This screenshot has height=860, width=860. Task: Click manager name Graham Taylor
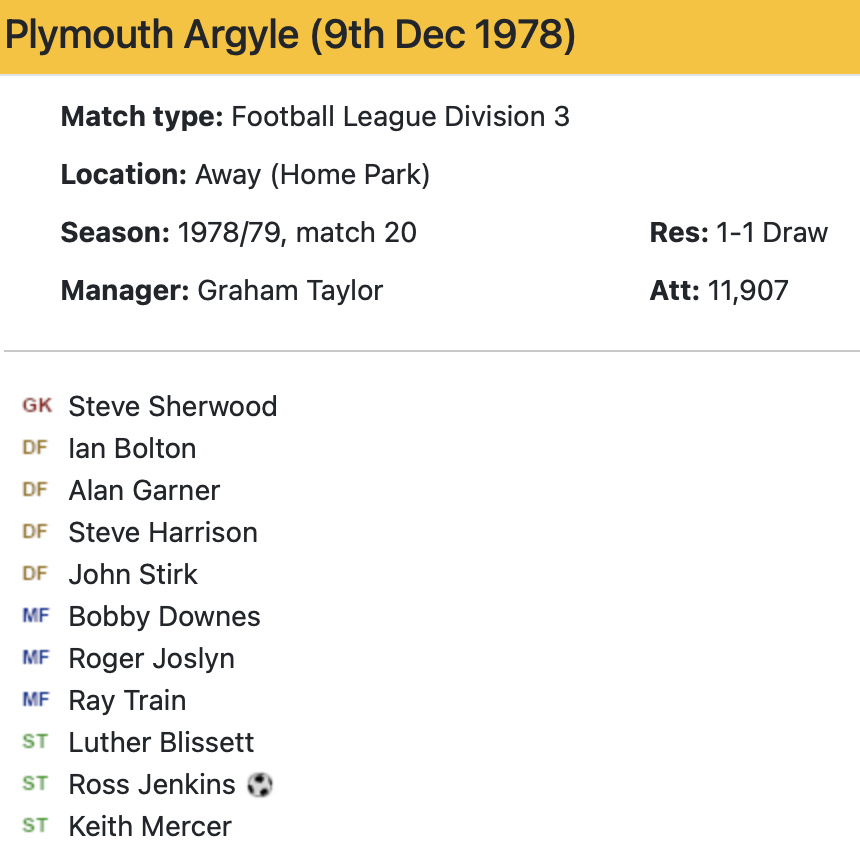click(x=290, y=291)
